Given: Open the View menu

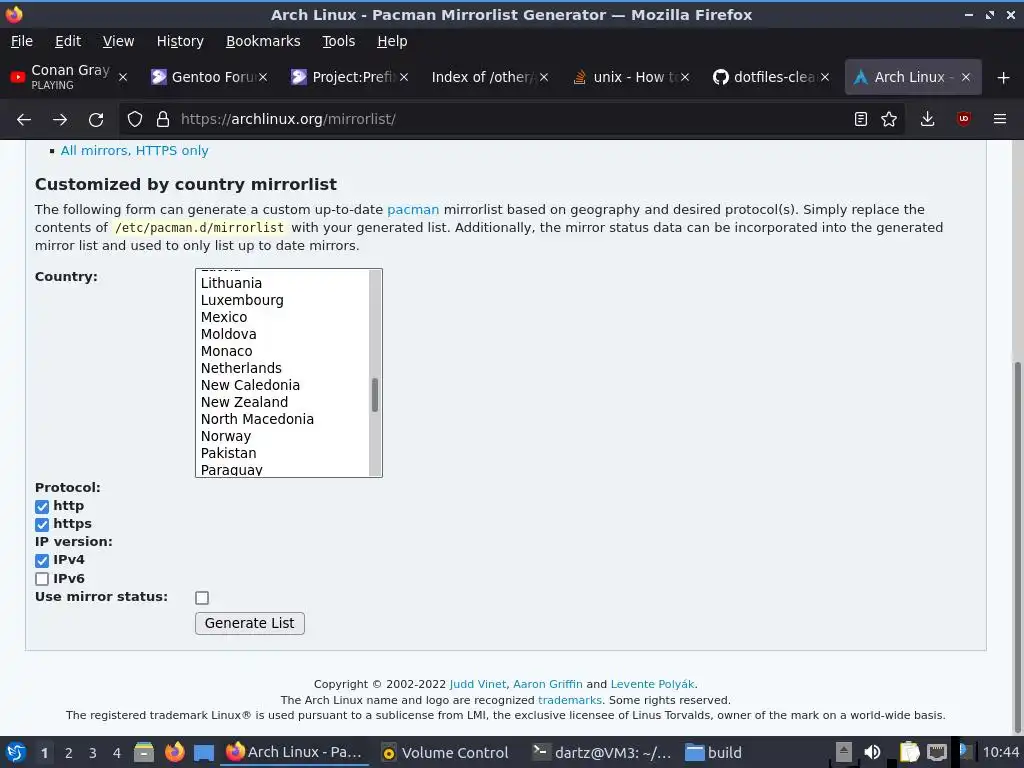Looking at the screenshot, I should coord(118,41).
